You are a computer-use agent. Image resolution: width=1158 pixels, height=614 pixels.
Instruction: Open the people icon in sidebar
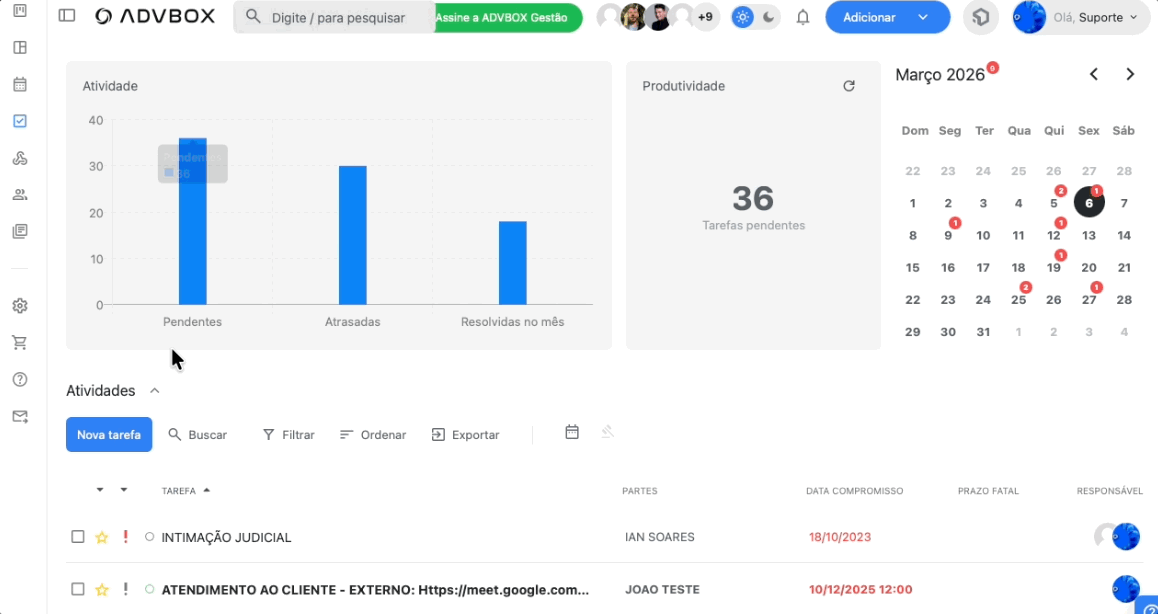(x=20, y=195)
